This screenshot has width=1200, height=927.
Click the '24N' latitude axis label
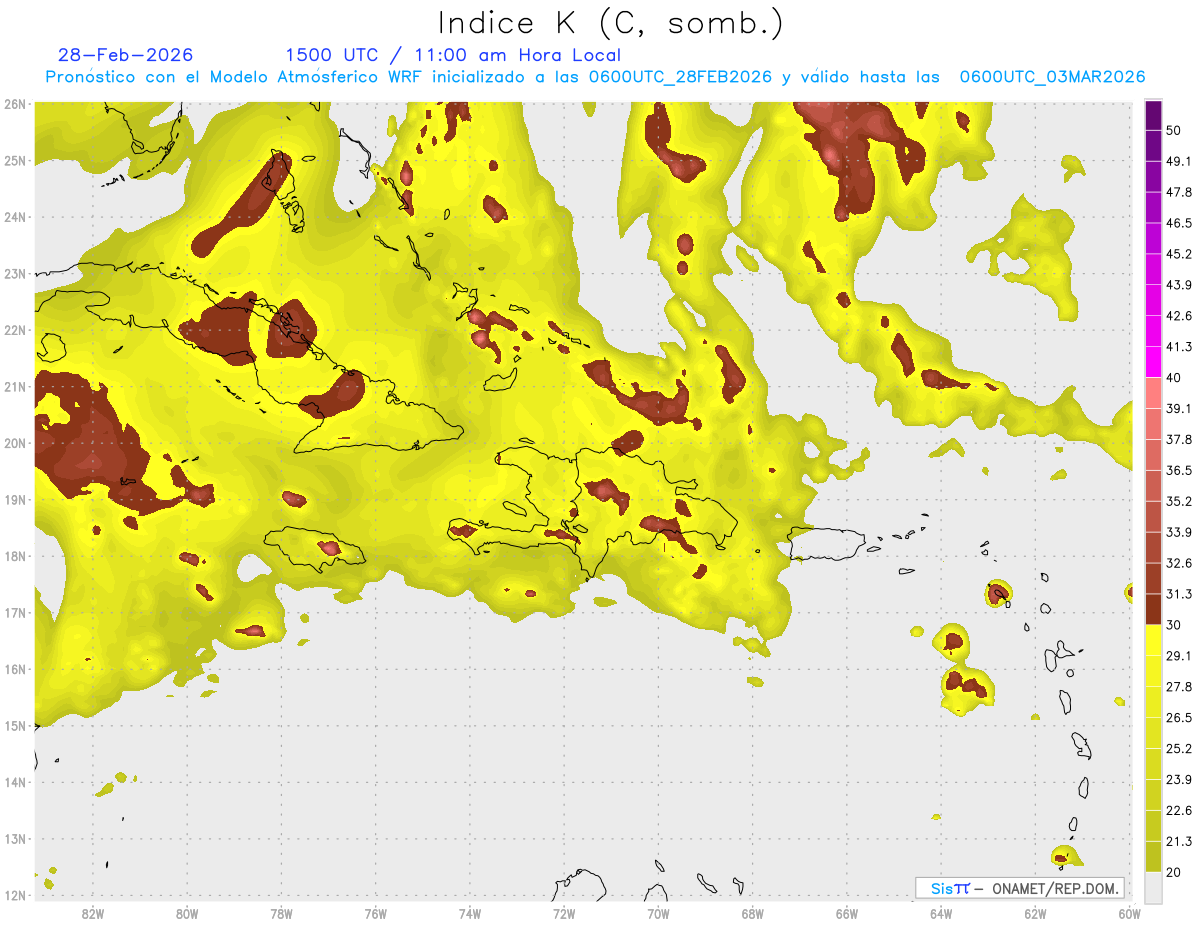point(15,217)
